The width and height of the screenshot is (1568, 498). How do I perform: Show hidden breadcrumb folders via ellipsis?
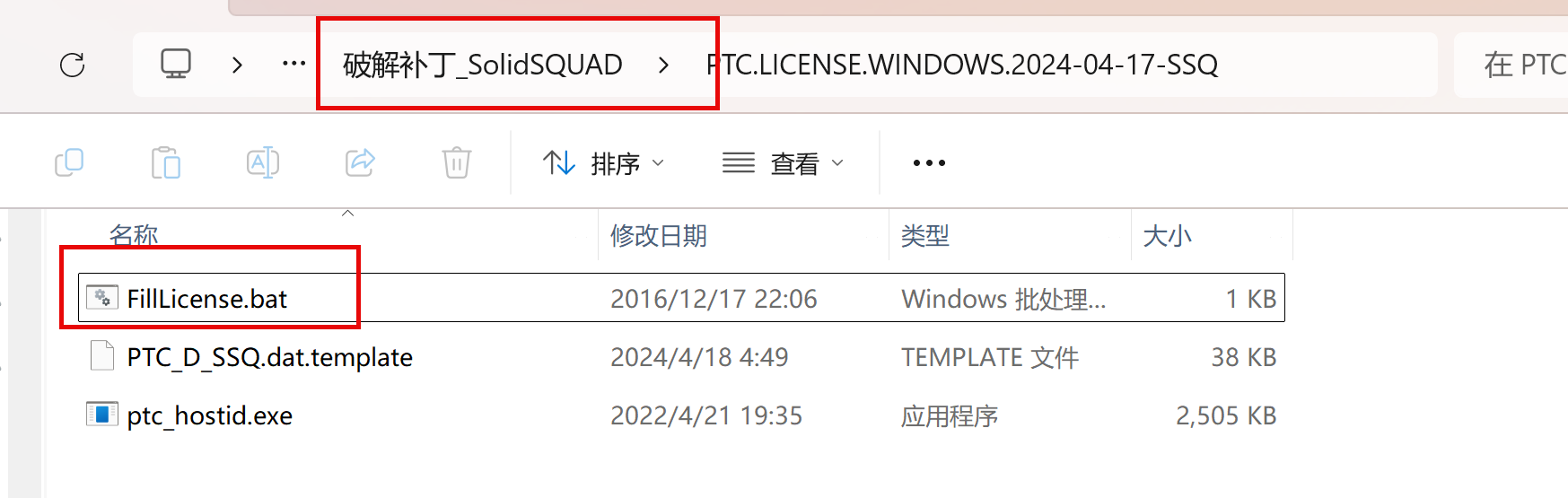click(293, 65)
